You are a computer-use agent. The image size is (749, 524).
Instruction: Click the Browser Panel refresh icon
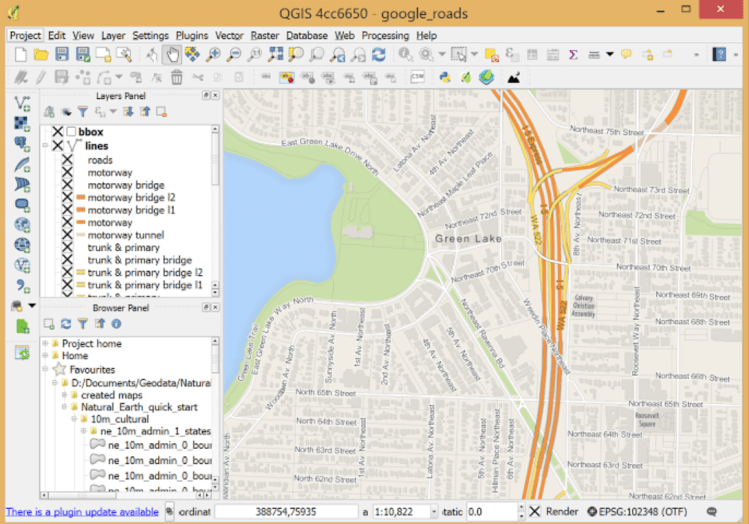(x=66, y=324)
